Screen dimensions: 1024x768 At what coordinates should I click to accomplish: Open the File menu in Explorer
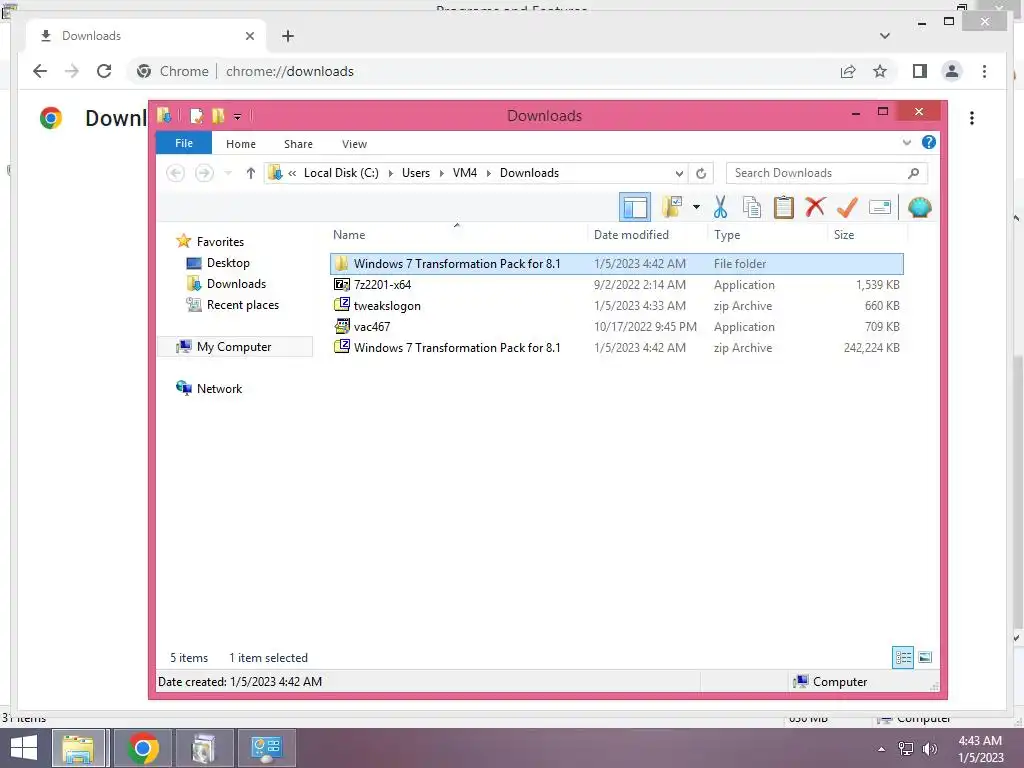(x=184, y=143)
